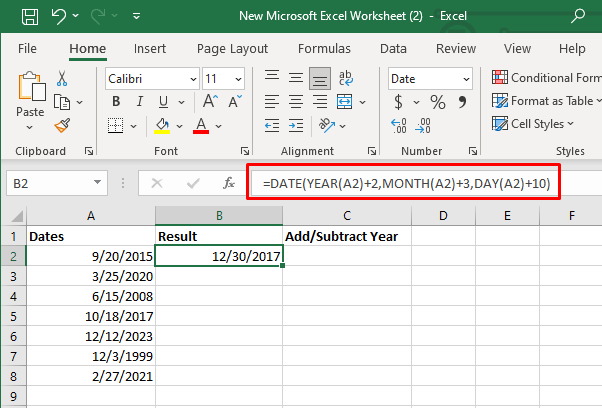
Task: Toggle Top Align
Action: pyautogui.click(x=272, y=78)
